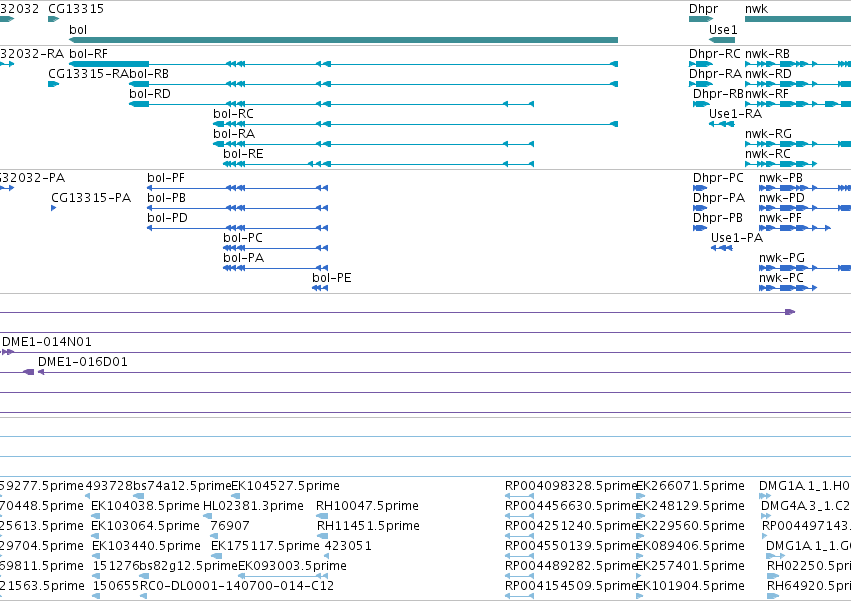This screenshot has height=601, width=851.
Task: Click DME1-016D01 clone label
Action: (83, 362)
